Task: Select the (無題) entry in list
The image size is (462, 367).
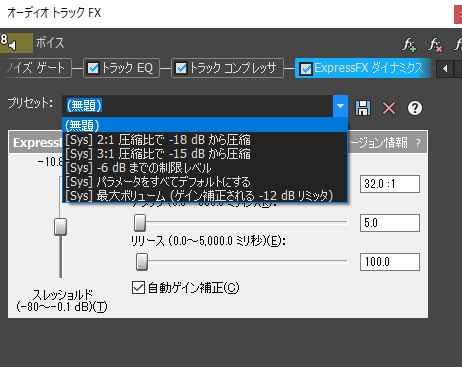Action: (x=205, y=125)
